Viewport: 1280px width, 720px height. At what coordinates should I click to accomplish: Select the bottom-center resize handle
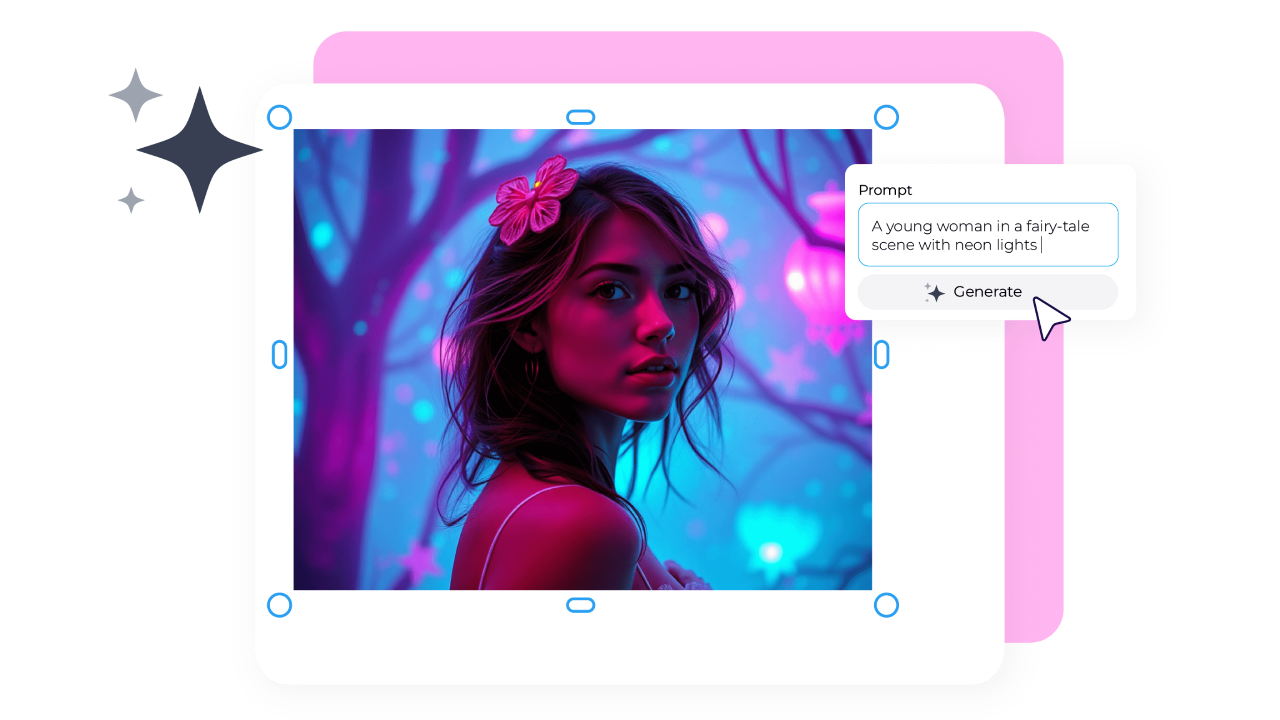(581, 605)
